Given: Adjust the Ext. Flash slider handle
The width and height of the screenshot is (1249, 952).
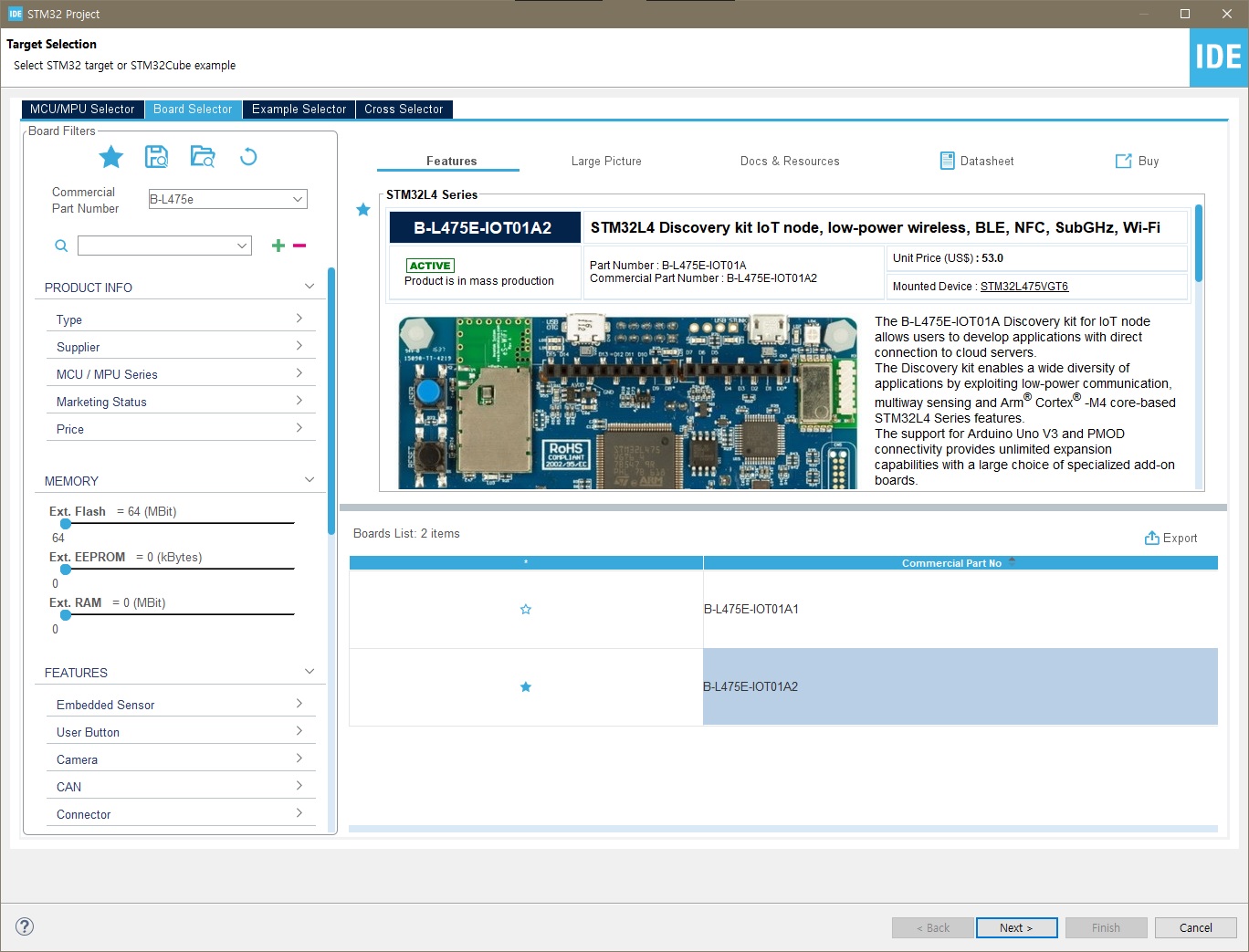Looking at the screenshot, I should point(66,523).
